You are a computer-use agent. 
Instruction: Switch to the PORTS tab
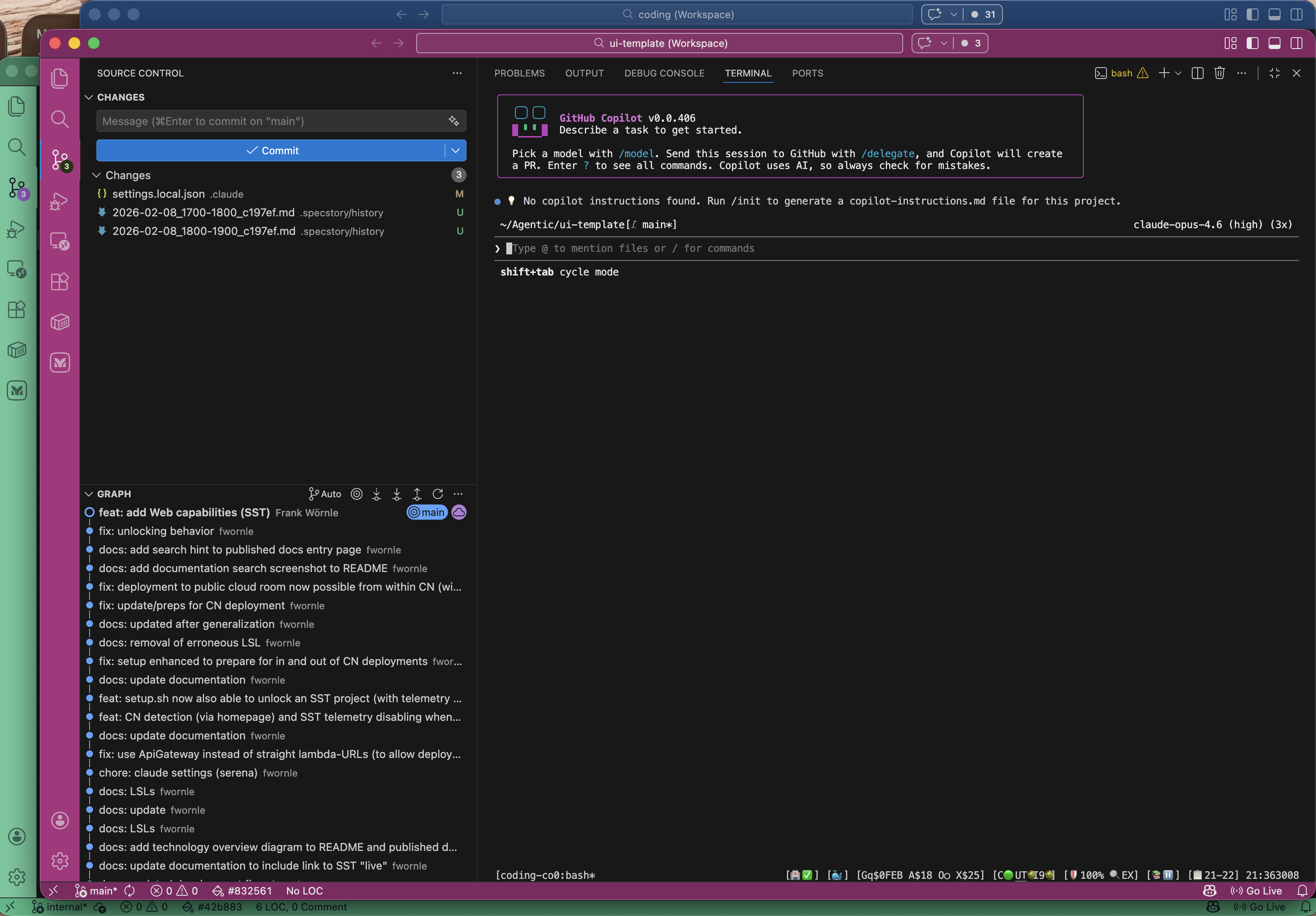(x=807, y=73)
